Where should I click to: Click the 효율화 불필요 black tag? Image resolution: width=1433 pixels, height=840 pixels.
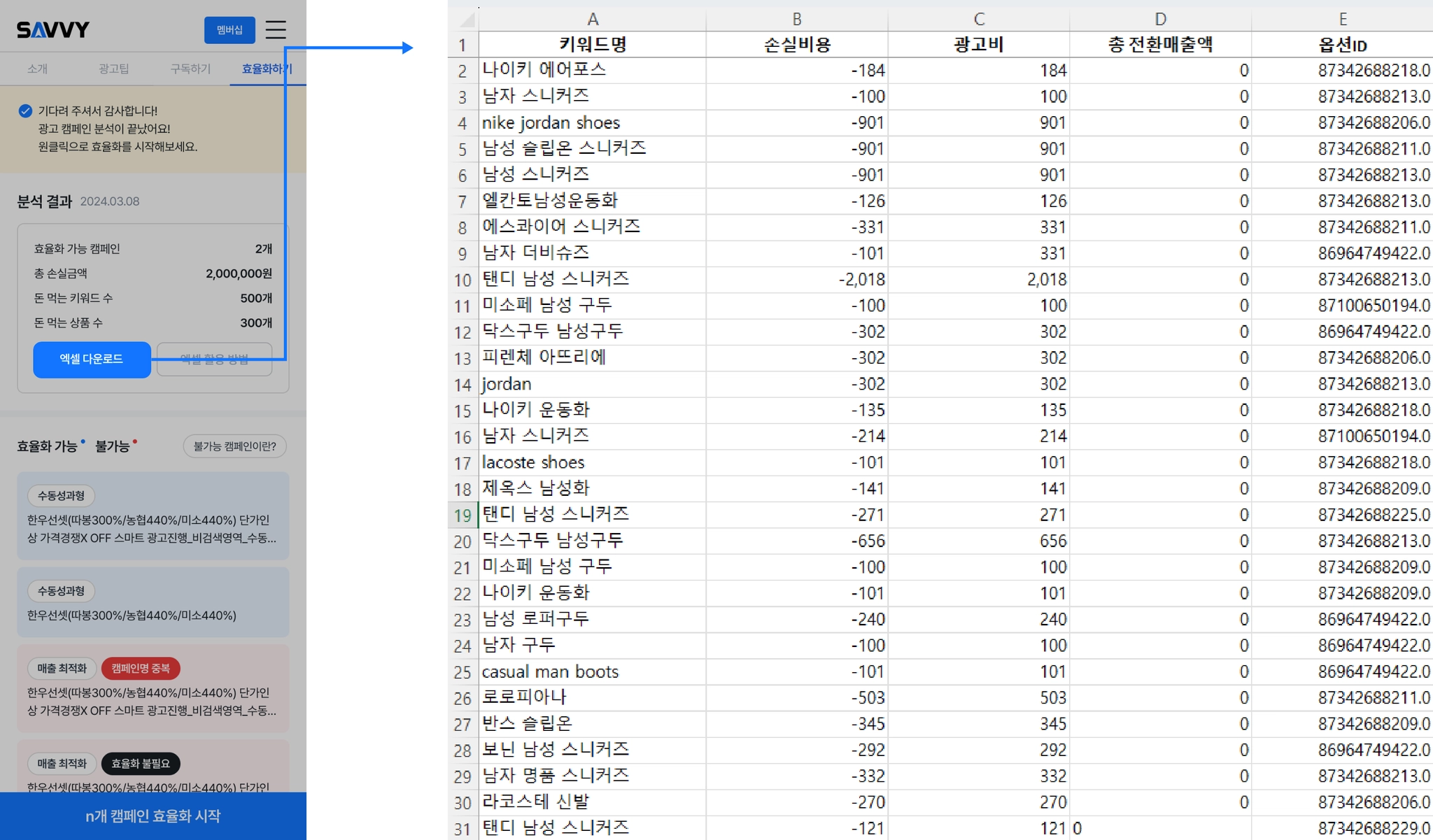[x=141, y=763]
